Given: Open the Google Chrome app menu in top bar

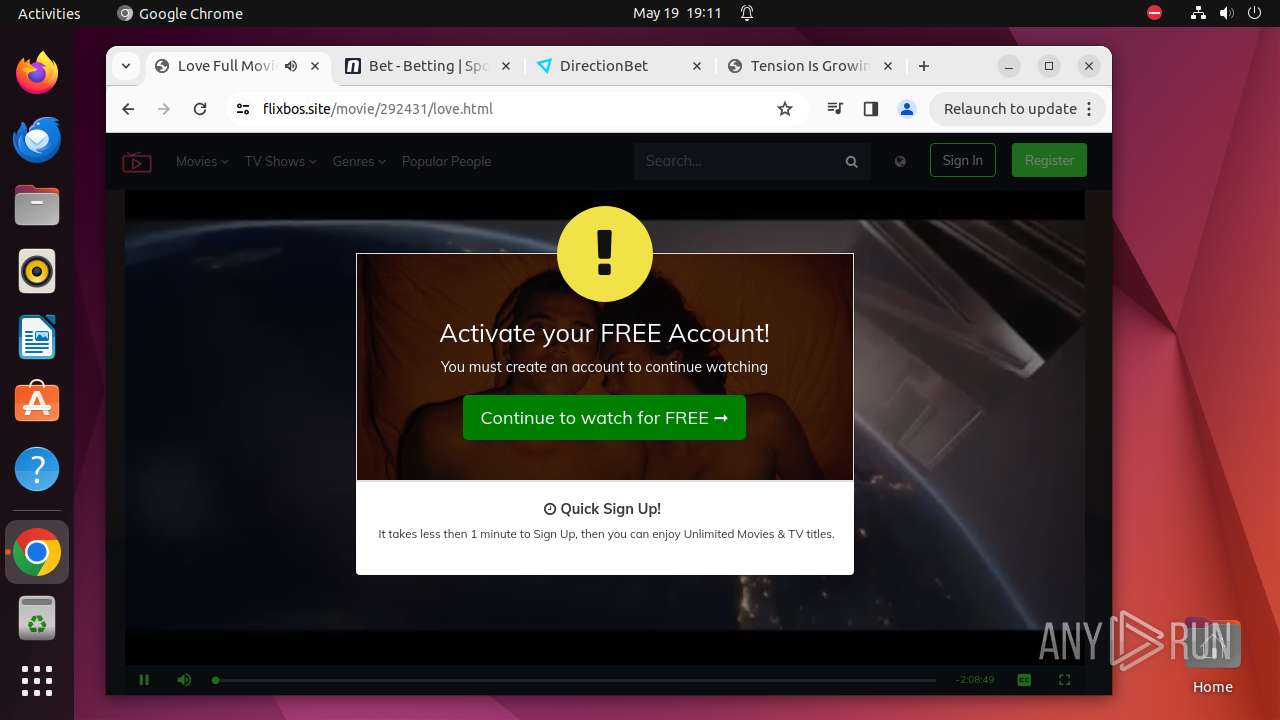Looking at the screenshot, I should pos(180,13).
